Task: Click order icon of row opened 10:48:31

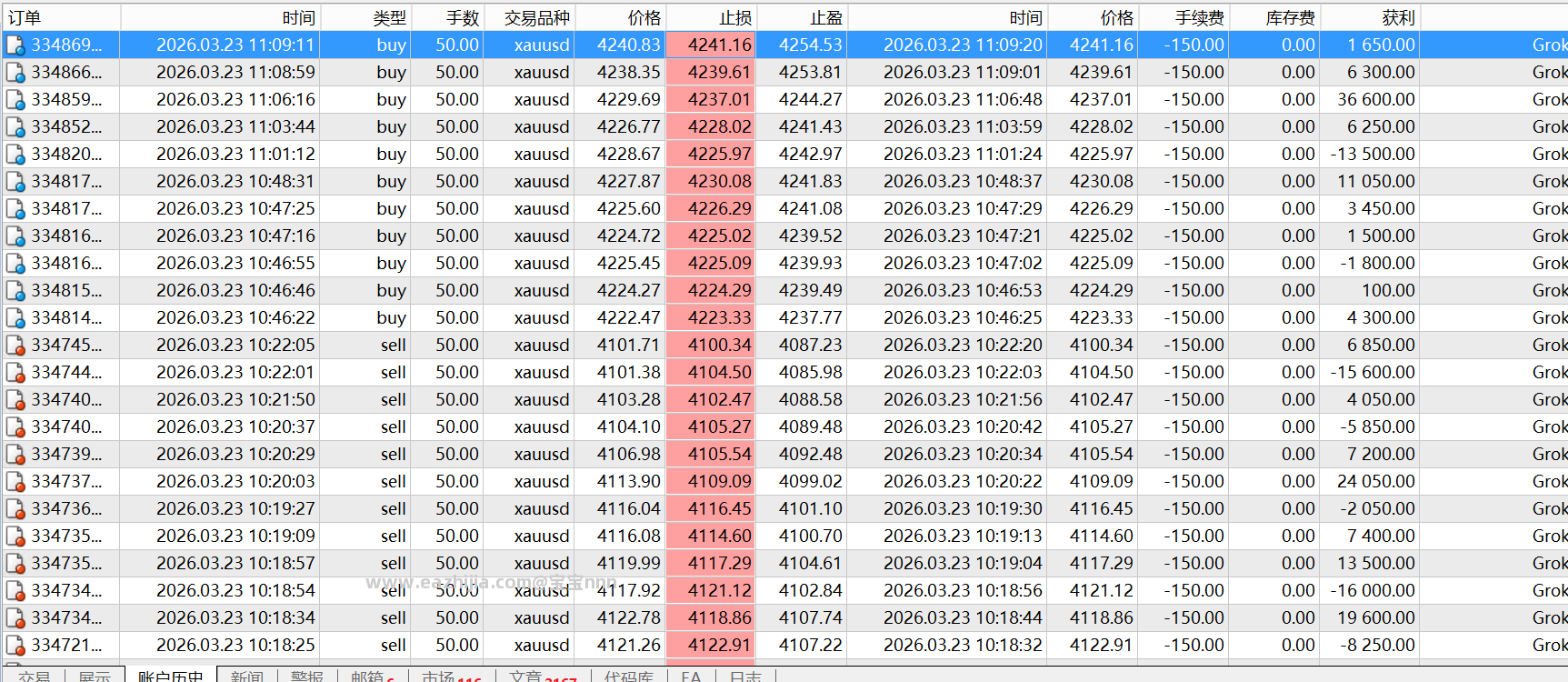Action: (15, 182)
